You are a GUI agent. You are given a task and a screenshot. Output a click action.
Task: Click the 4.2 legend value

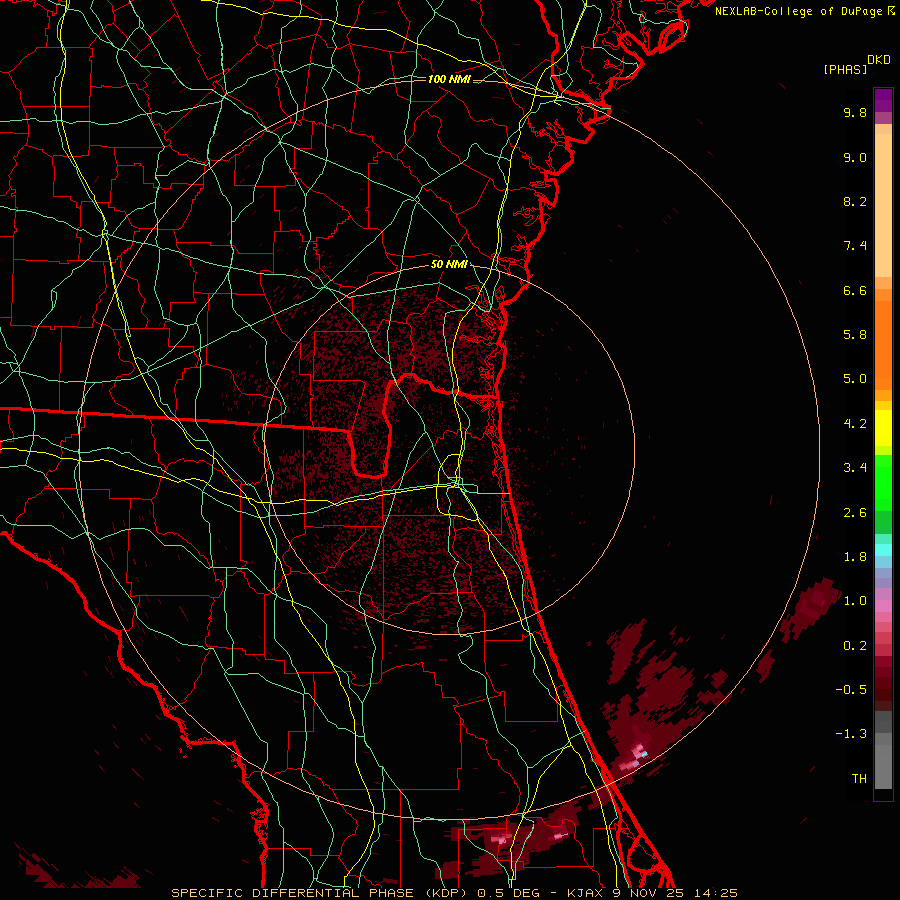(855, 424)
